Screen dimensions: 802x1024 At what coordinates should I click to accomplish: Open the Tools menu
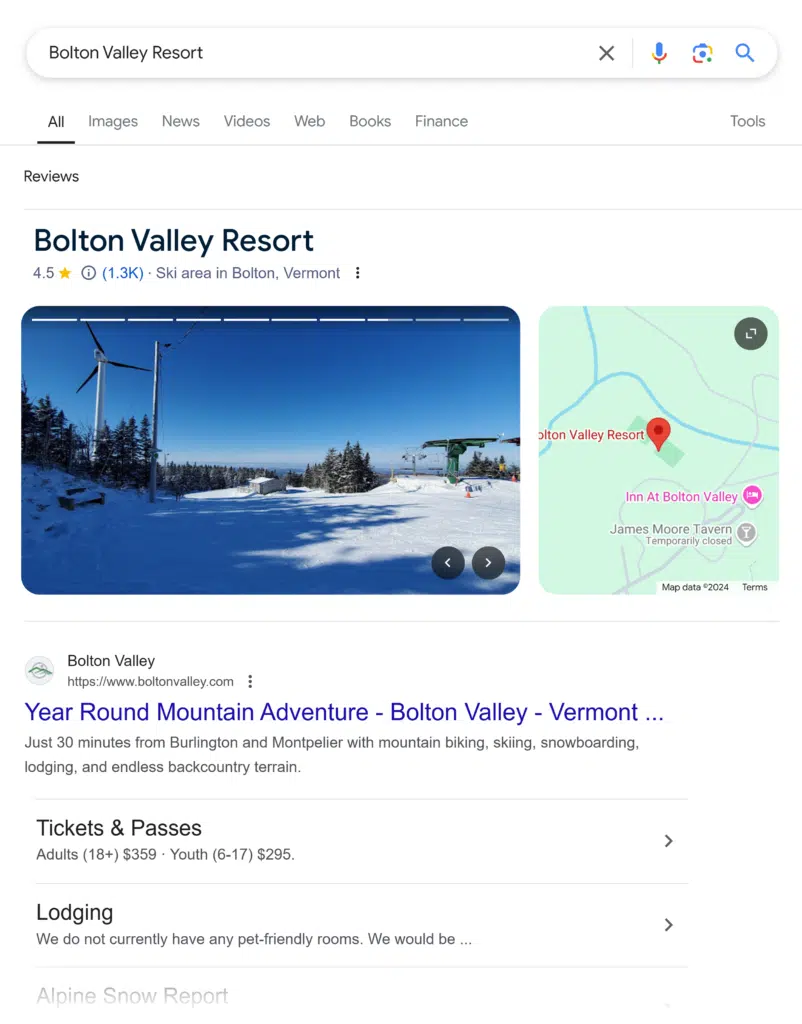[x=747, y=121]
